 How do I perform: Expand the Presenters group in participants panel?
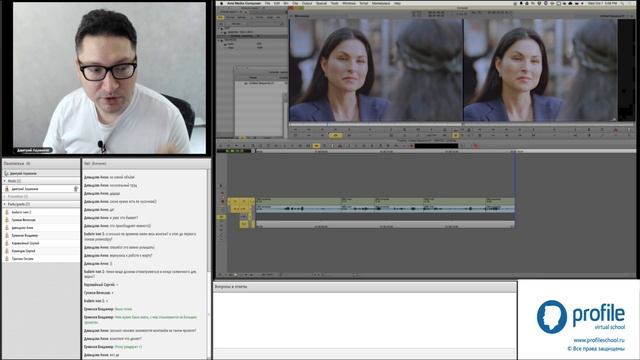tap(5, 196)
